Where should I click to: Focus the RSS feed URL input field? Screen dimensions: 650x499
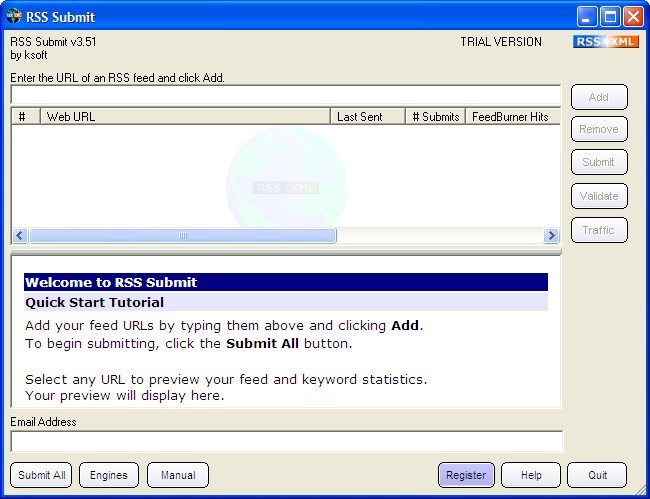tap(286, 95)
